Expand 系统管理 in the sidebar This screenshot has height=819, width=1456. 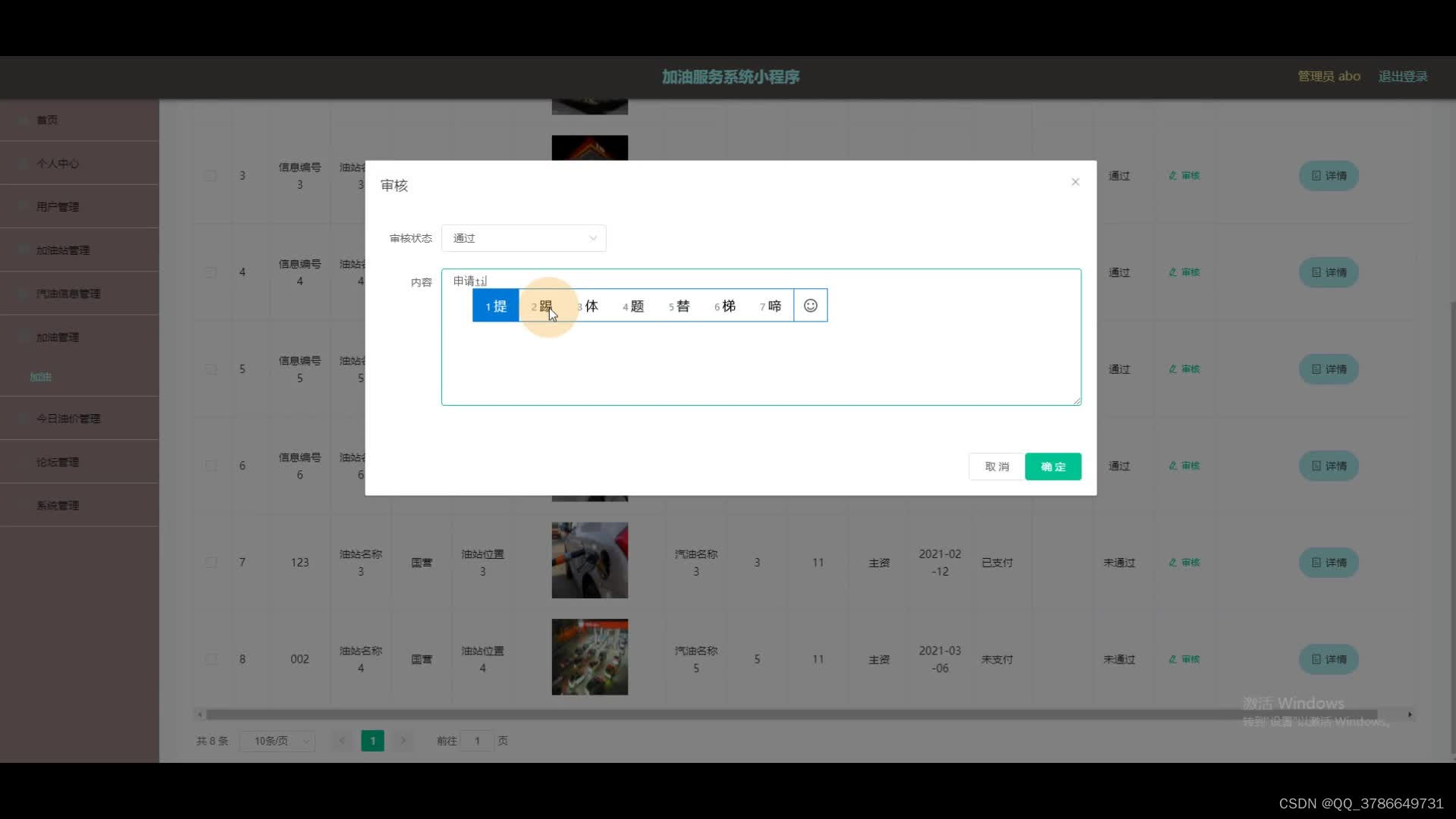(x=80, y=505)
